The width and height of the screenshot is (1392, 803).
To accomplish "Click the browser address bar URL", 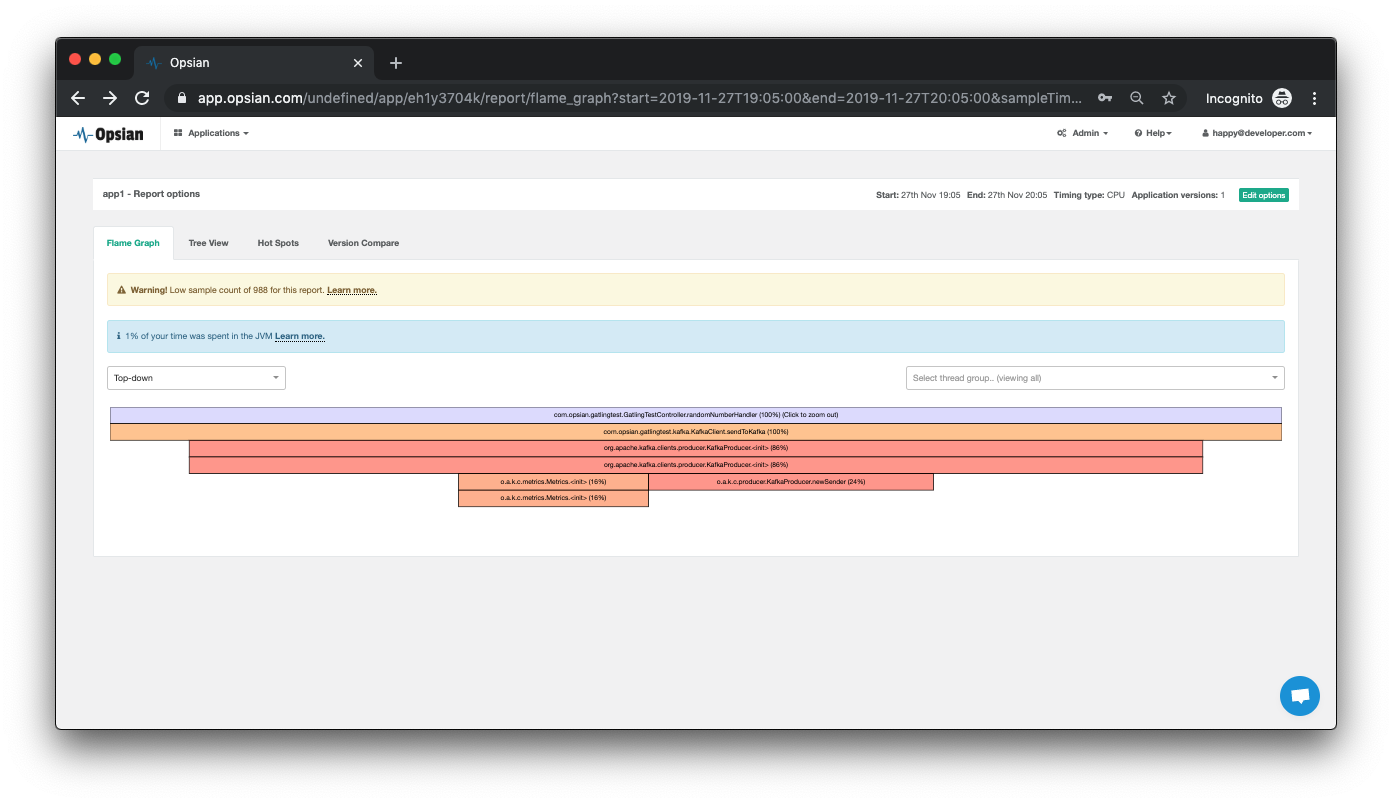I will (640, 98).
